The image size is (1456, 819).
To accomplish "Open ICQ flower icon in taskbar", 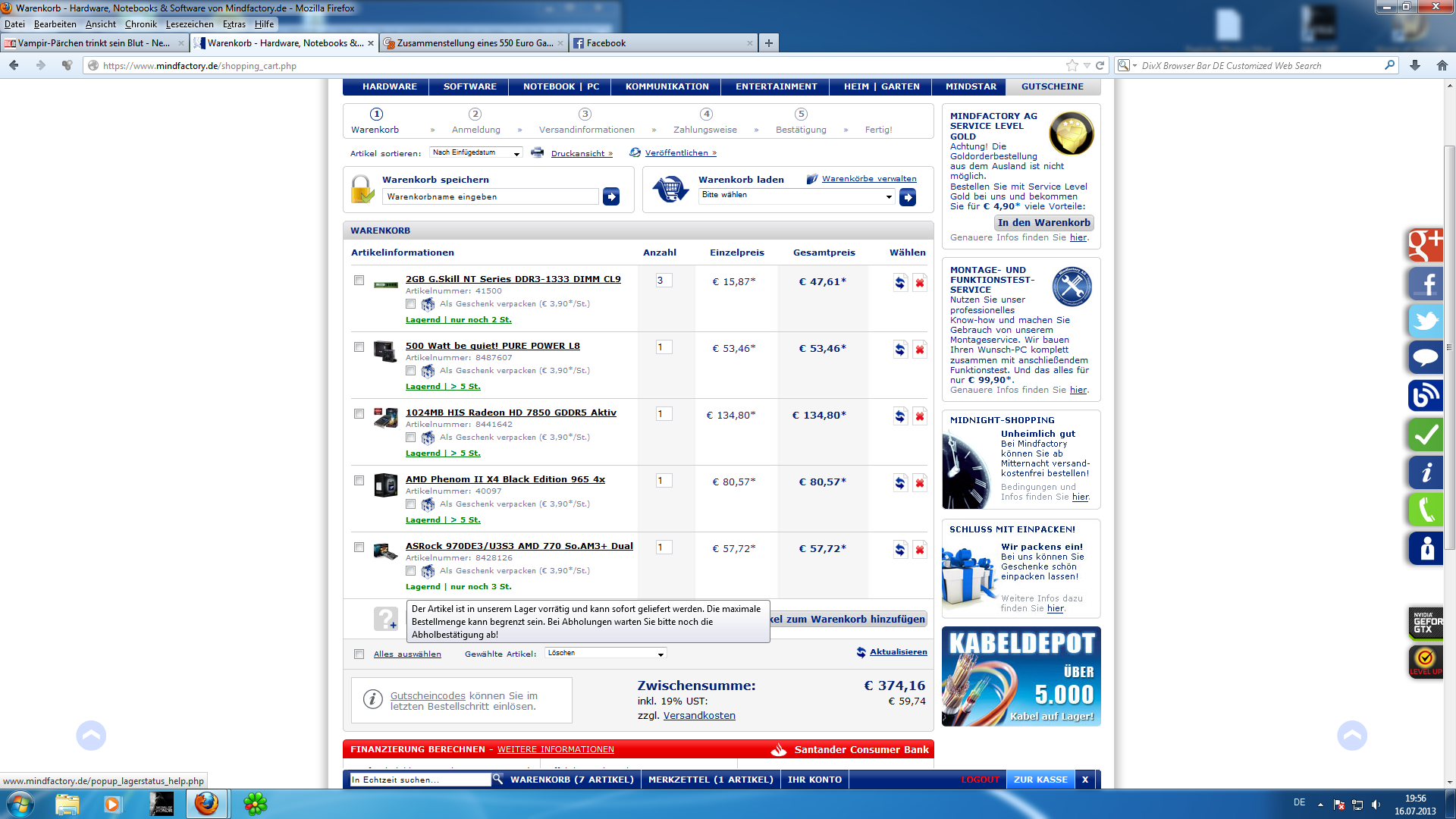I will 256,804.
